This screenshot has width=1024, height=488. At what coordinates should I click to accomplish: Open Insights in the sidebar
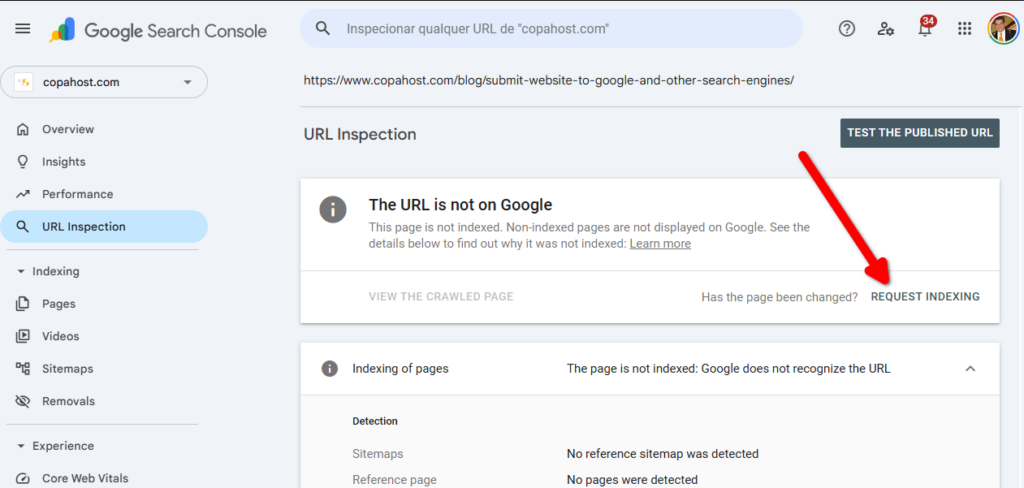click(x=64, y=161)
